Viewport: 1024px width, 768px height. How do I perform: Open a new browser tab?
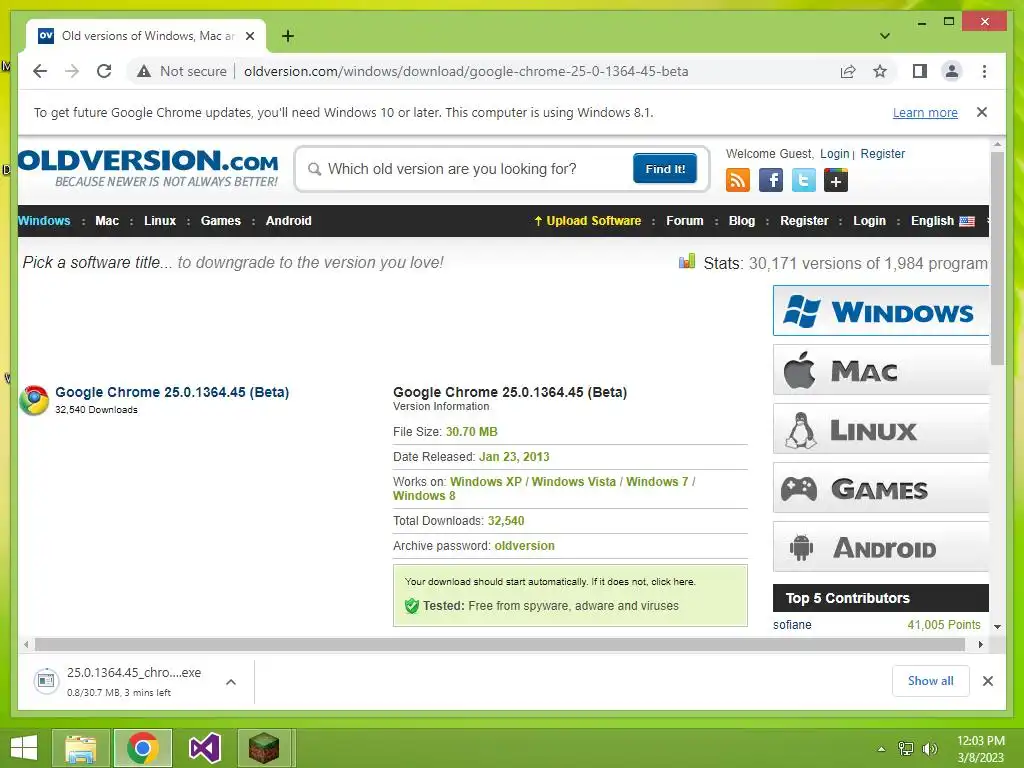287,36
